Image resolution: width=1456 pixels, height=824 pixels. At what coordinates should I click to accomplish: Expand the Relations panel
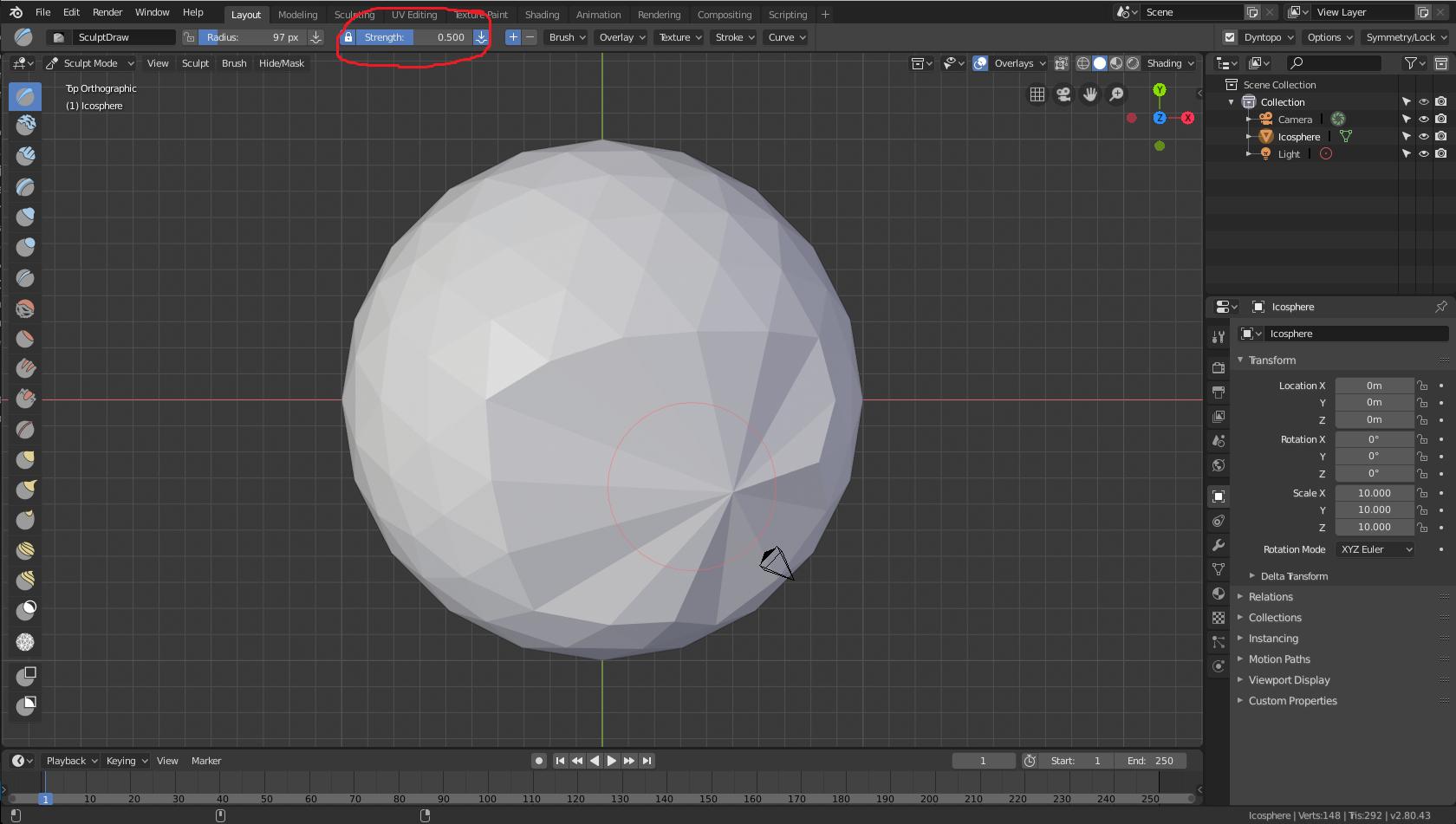1271,597
